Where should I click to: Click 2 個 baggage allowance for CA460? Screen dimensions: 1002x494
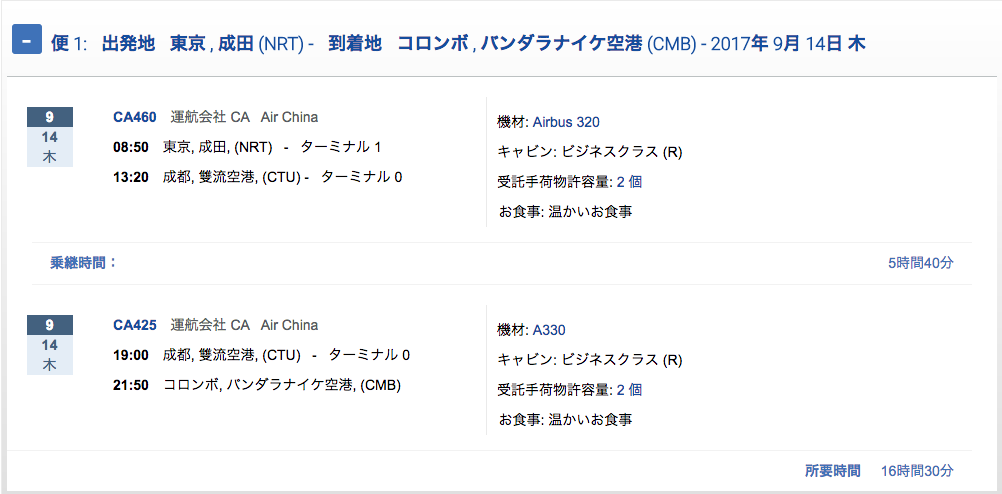point(629,181)
